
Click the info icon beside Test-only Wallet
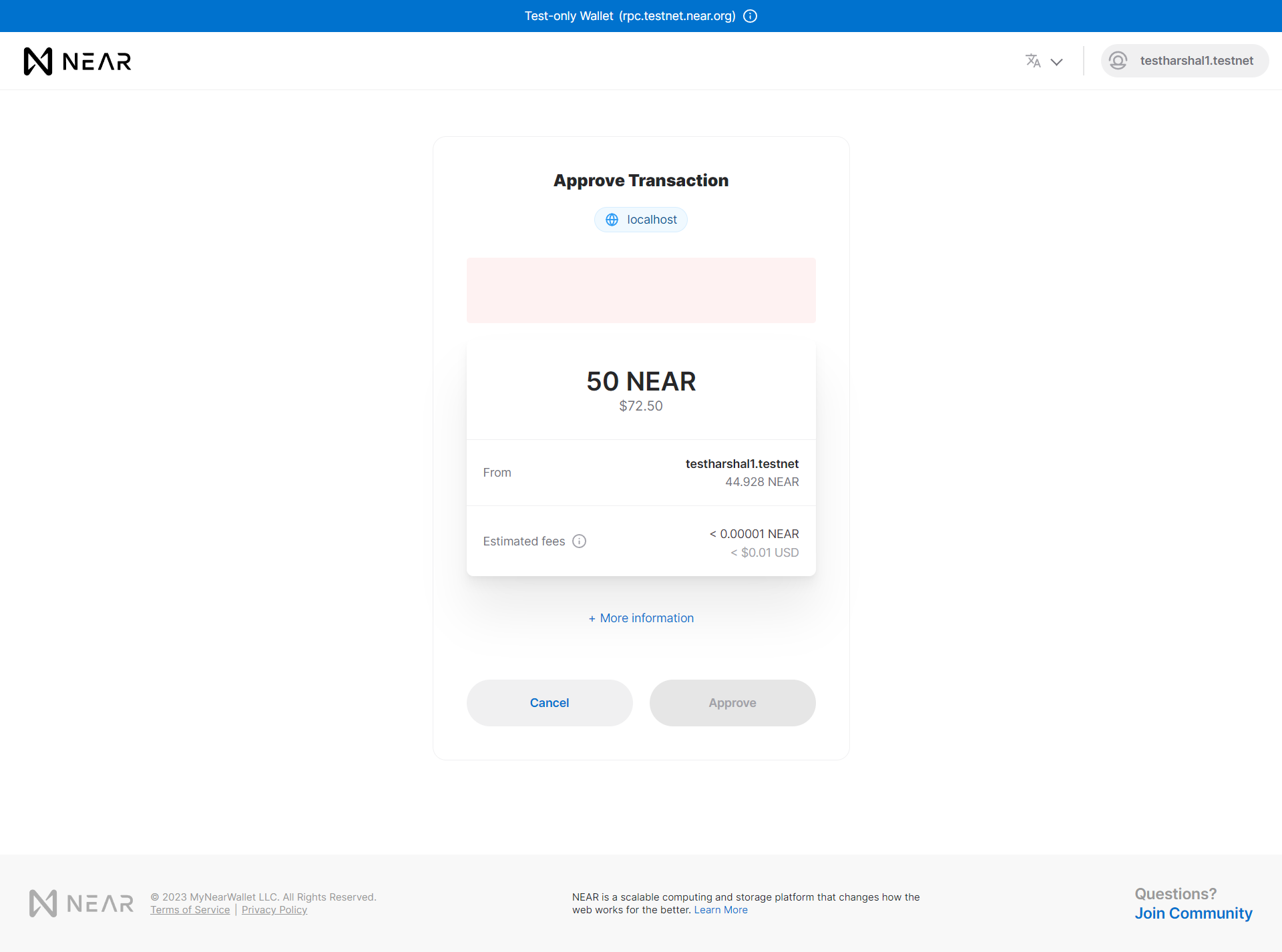pyautogui.click(x=751, y=16)
